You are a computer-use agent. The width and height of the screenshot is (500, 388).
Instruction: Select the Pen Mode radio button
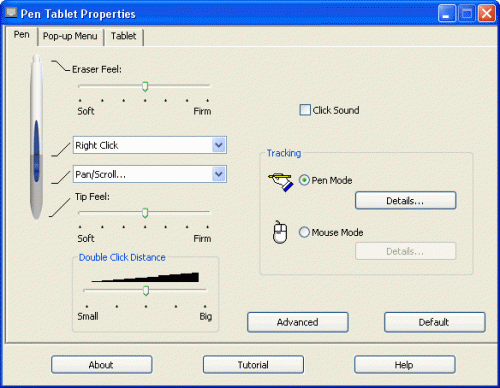[x=304, y=180]
